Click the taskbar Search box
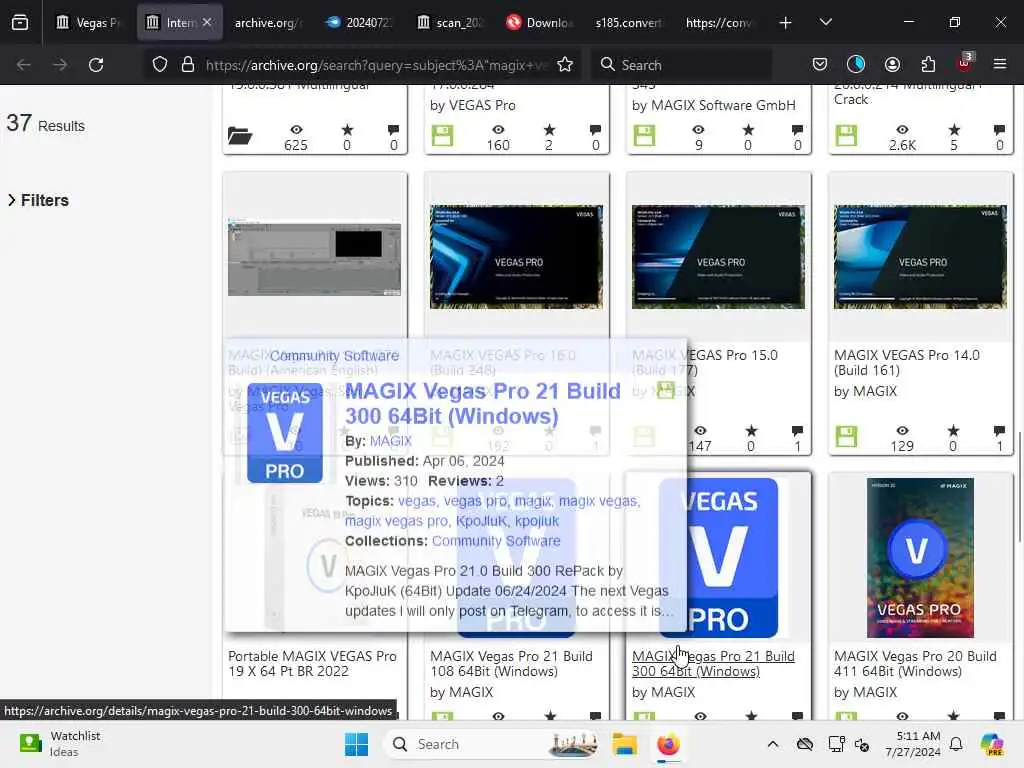1024x768 pixels. click(492, 744)
